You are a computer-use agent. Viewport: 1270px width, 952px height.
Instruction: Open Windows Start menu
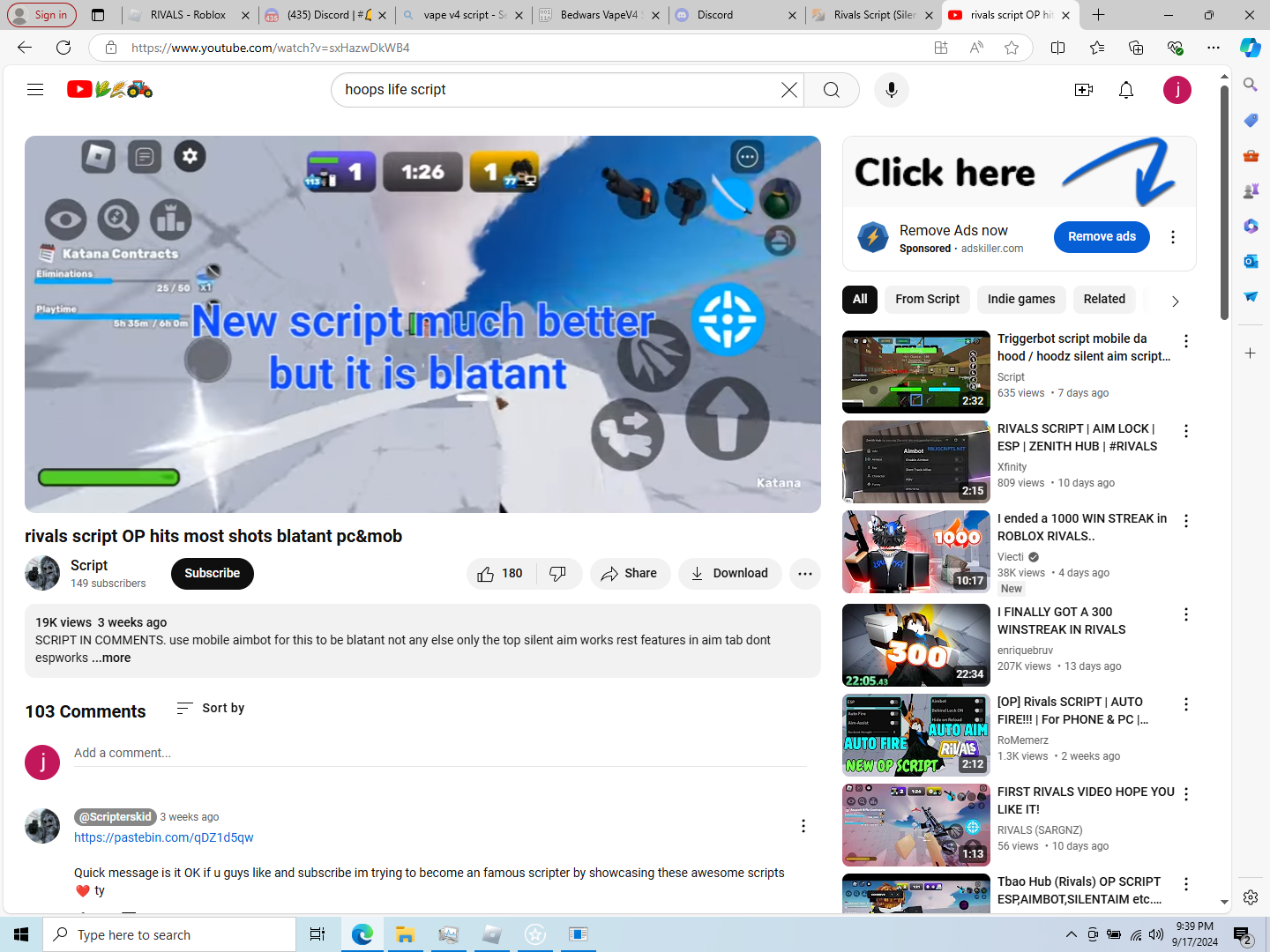coord(21,934)
